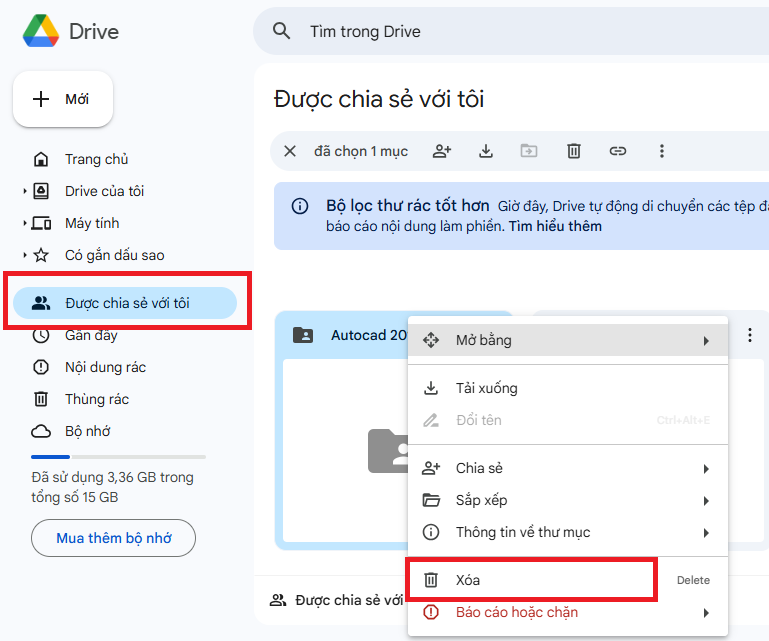
Task: Expand the "Drive của tôi" tree arrow
Action: (25, 191)
